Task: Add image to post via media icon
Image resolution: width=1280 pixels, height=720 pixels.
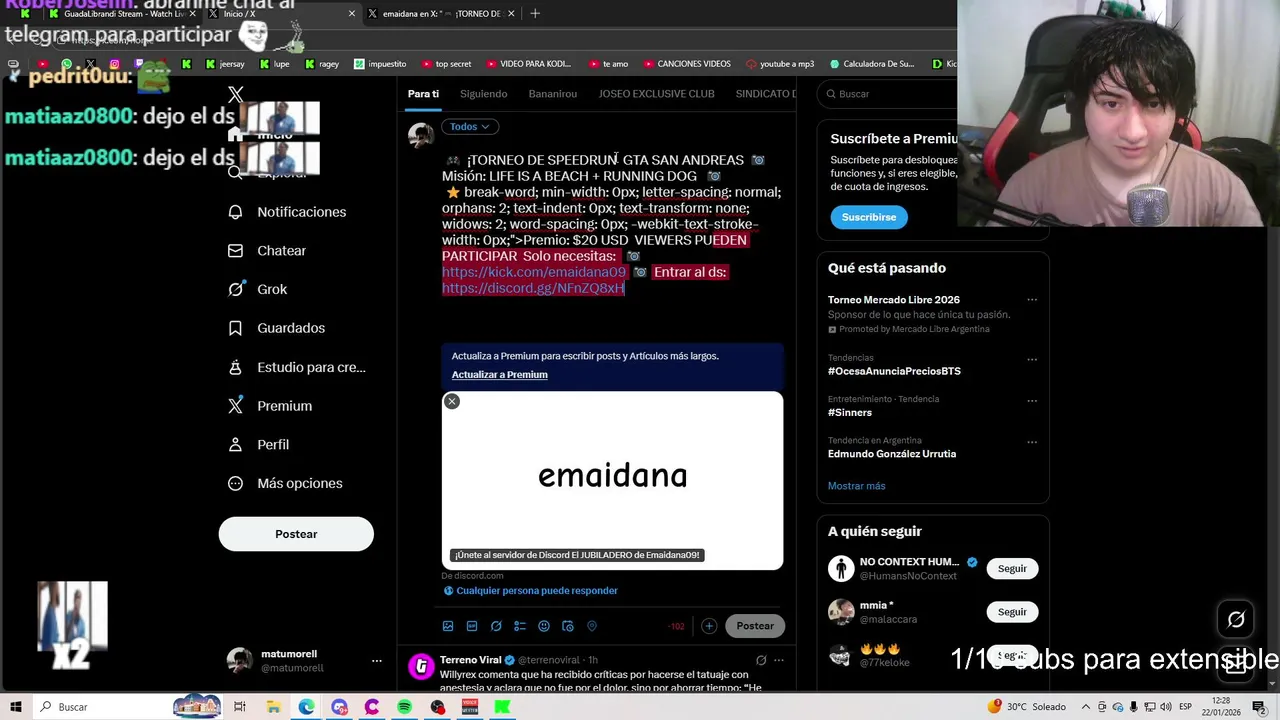Action: click(448, 626)
